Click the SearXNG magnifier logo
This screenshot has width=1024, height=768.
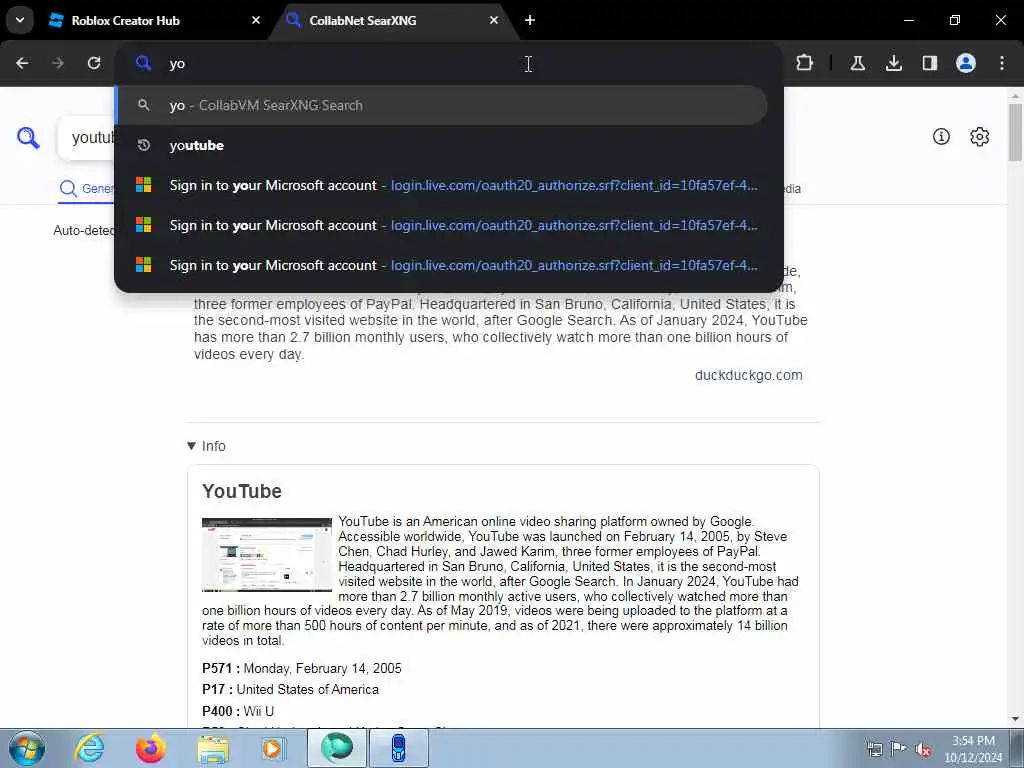[28, 138]
